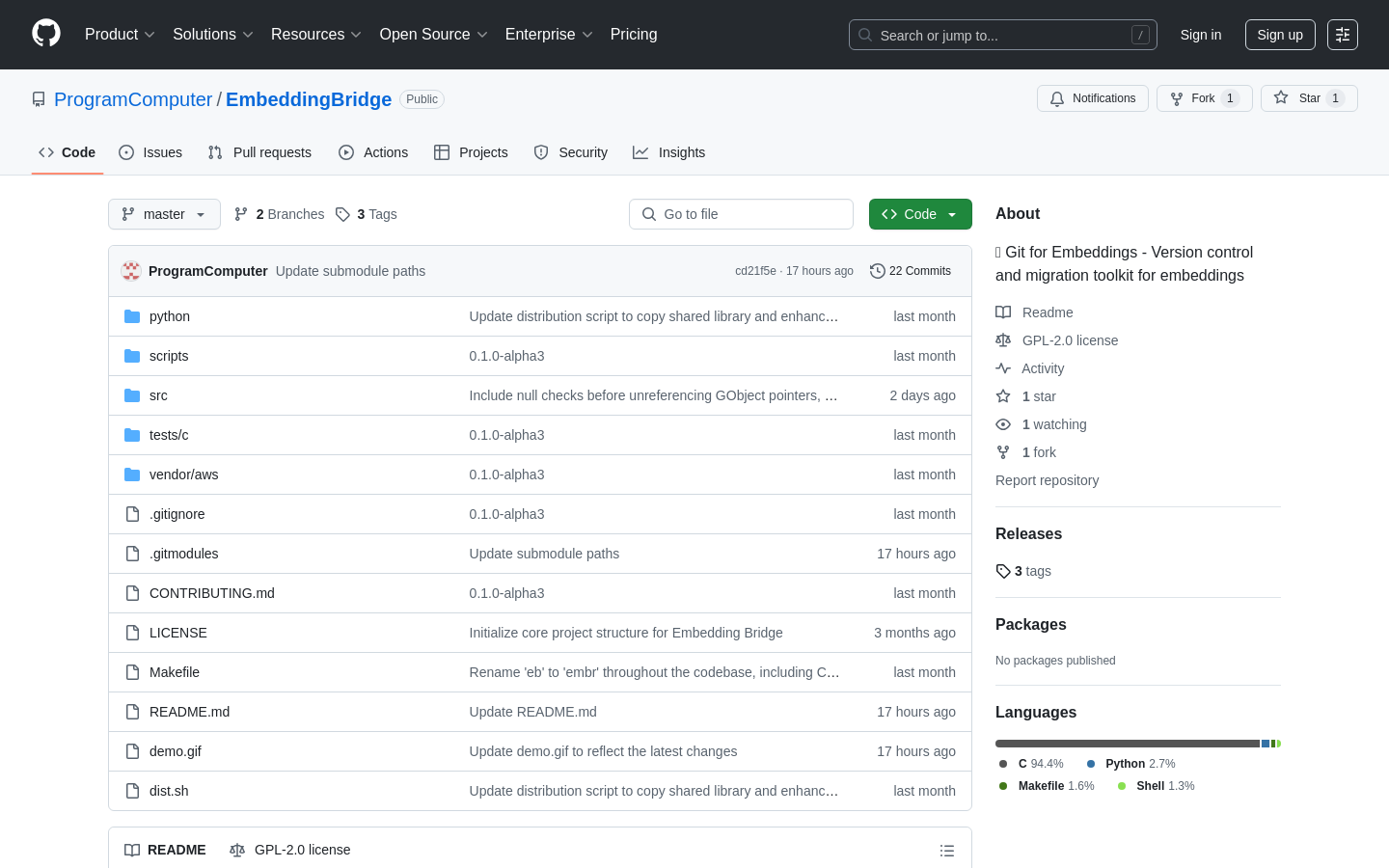Star the EmbeddingBridge repository
The image size is (1389, 868).
(x=1309, y=98)
